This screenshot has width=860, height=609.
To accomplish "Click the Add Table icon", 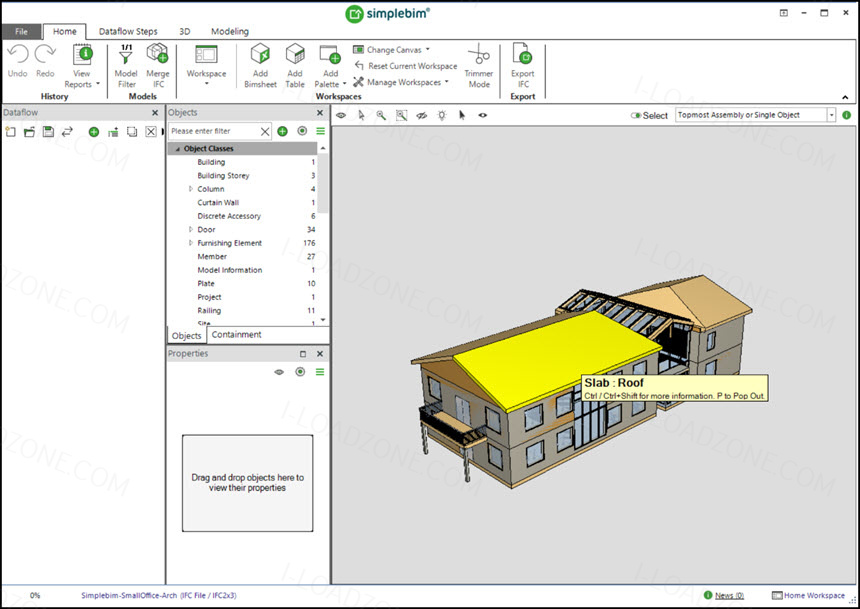I will click(x=295, y=54).
